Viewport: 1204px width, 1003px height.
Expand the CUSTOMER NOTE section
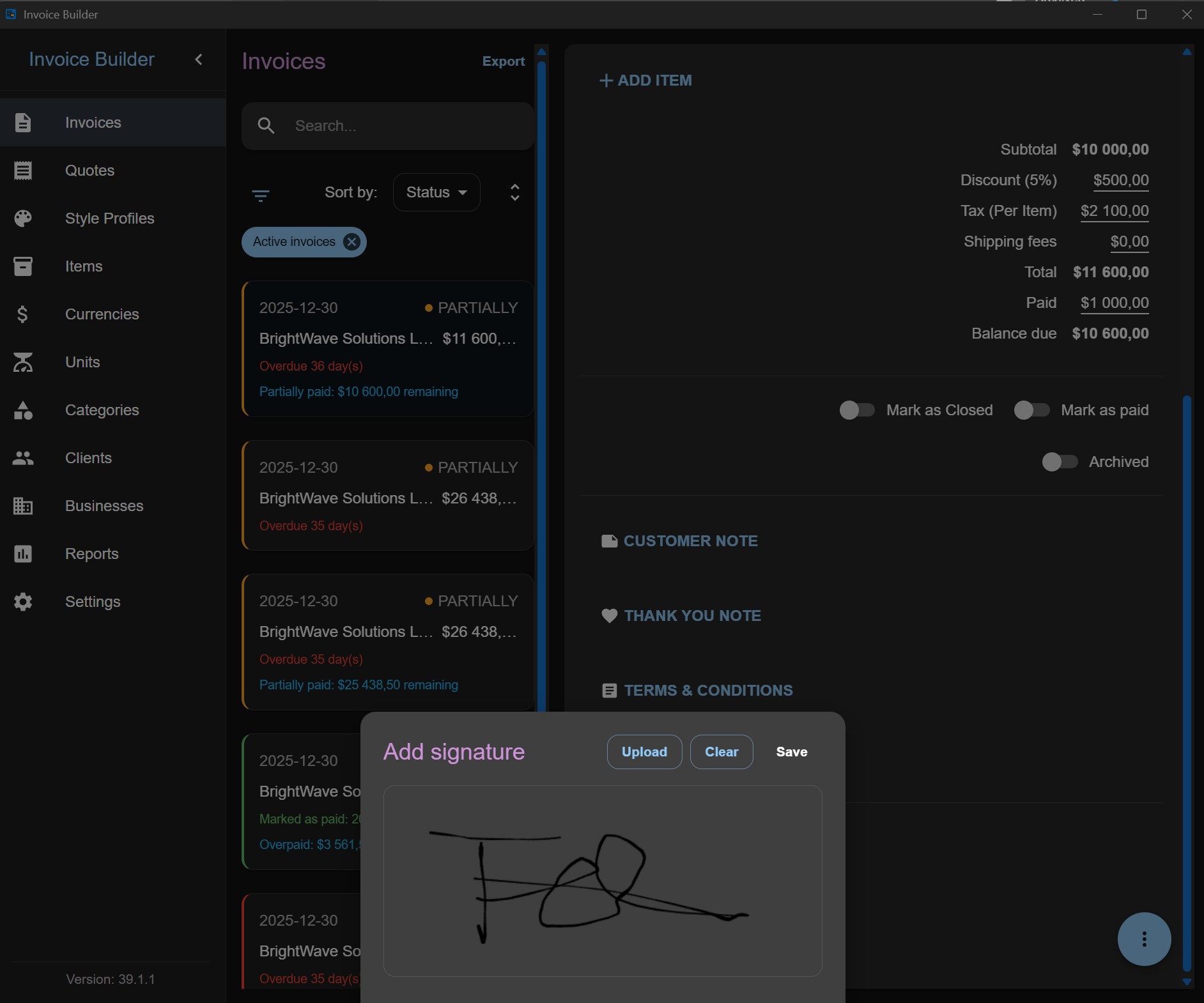tap(679, 541)
